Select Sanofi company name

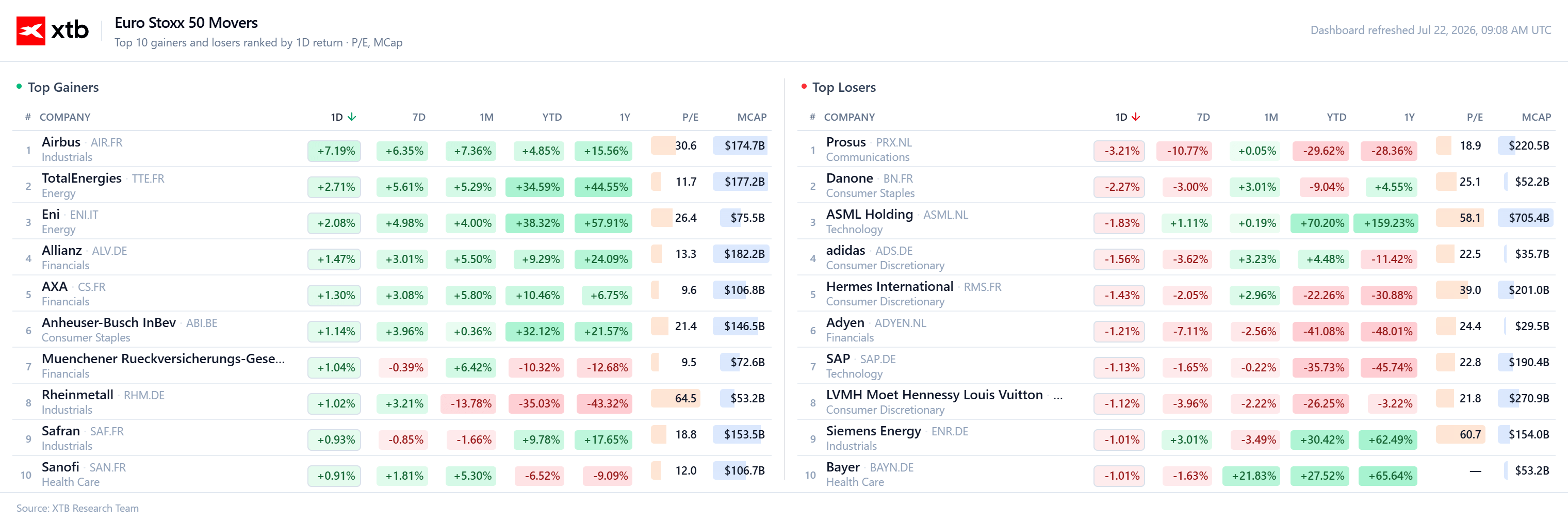[x=60, y=467]
